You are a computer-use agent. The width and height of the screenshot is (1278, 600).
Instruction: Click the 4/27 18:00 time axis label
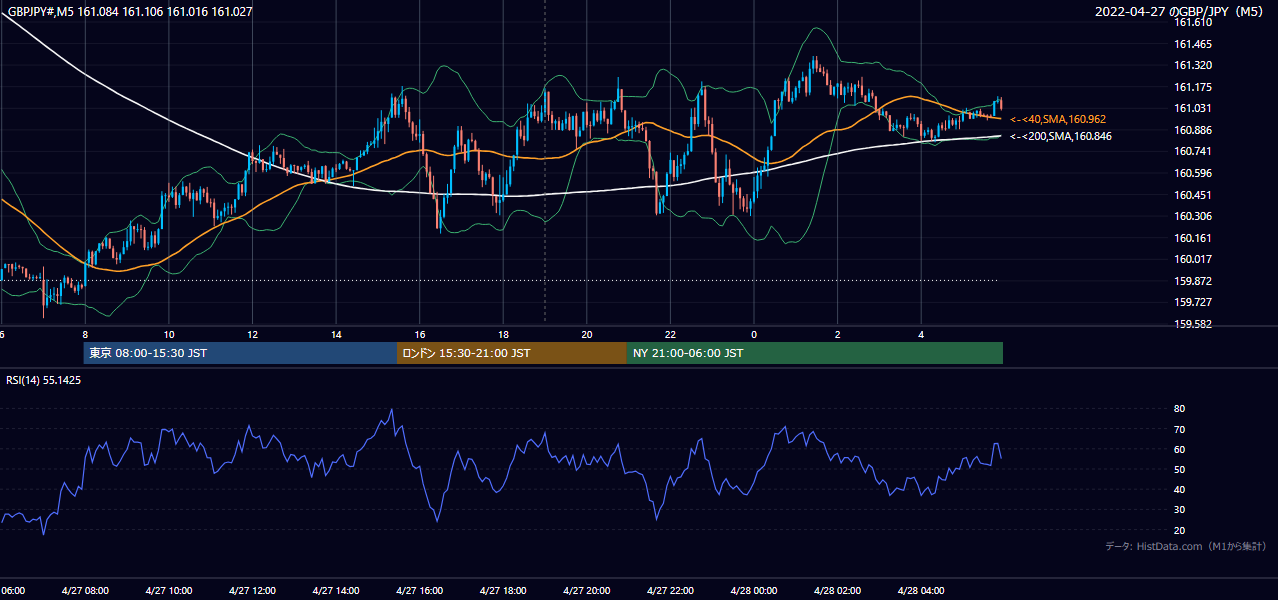pos(503,591)
